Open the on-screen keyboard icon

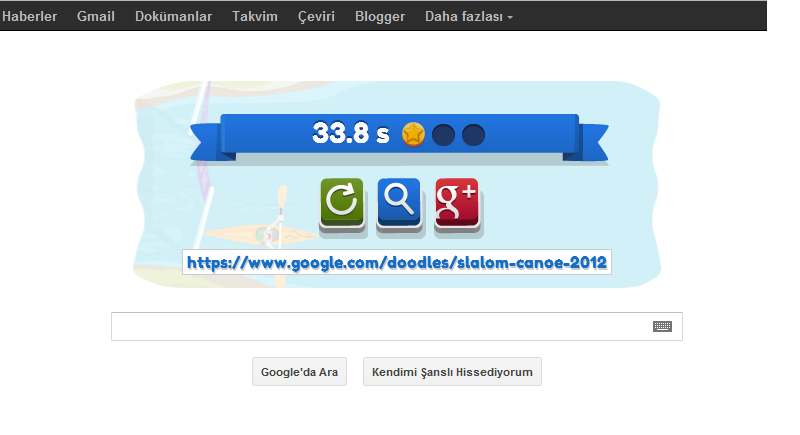tap(662, 326)
